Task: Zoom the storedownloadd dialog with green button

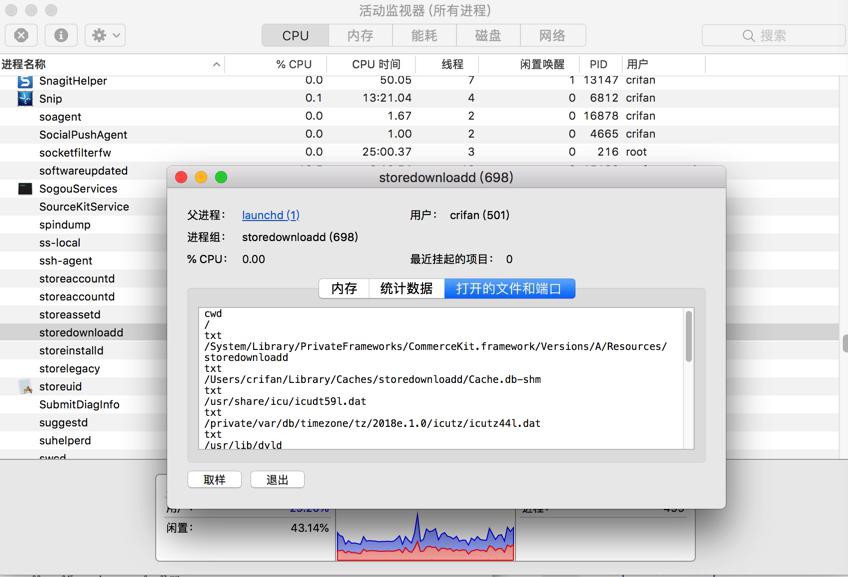Action: [x=221, y=177]
